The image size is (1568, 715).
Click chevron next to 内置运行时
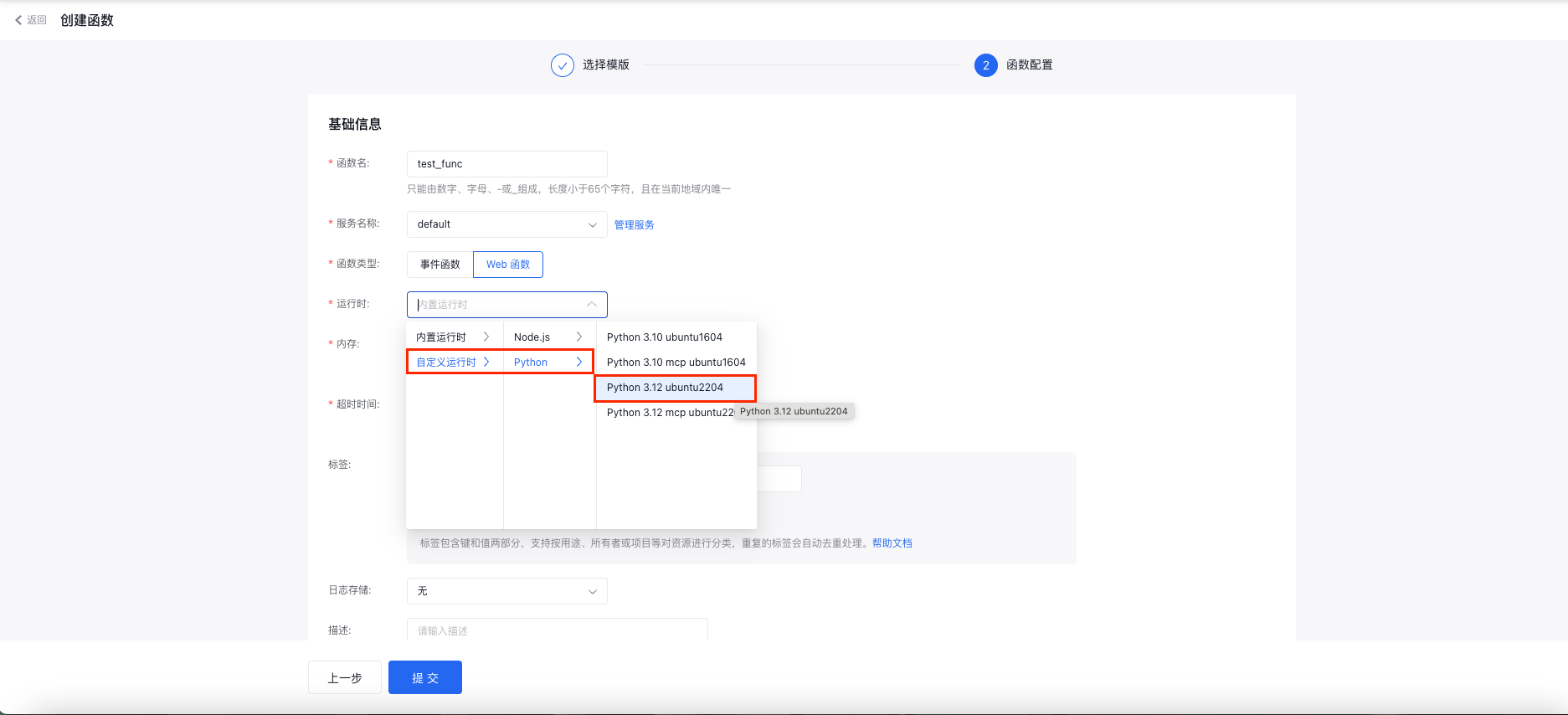click(x=486, y=337)
